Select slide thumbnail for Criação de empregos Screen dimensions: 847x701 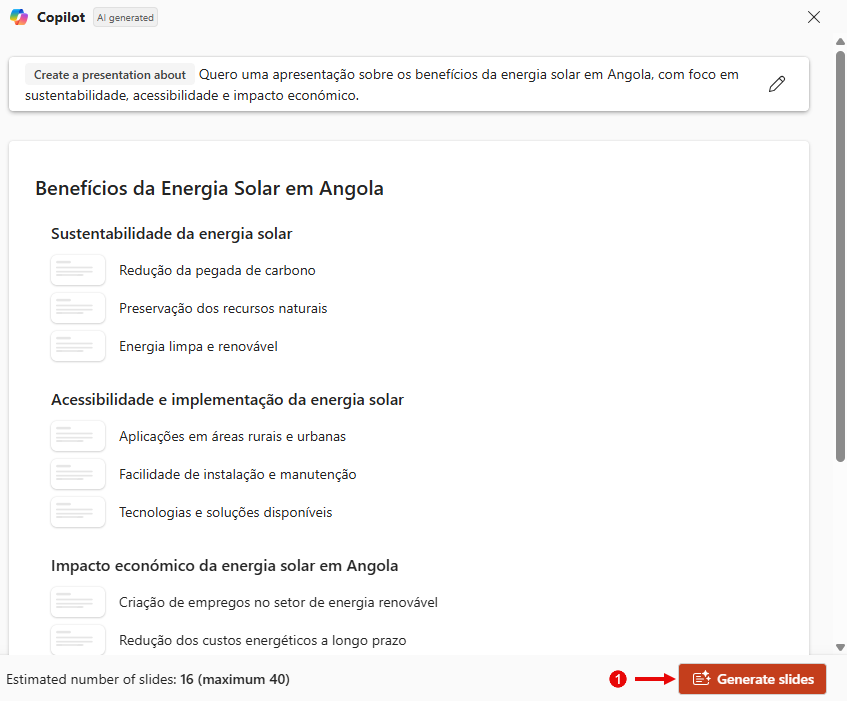(x=78, y=602)
